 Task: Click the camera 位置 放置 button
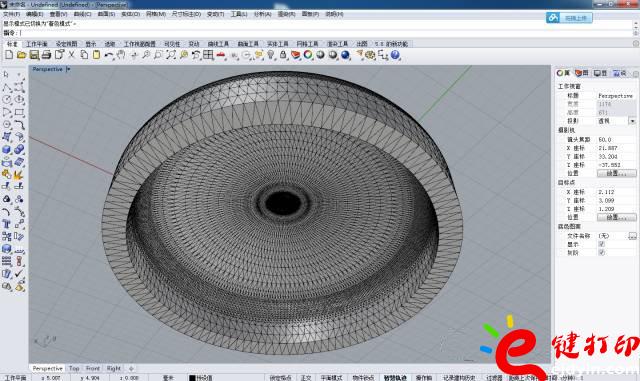(616, 174)
